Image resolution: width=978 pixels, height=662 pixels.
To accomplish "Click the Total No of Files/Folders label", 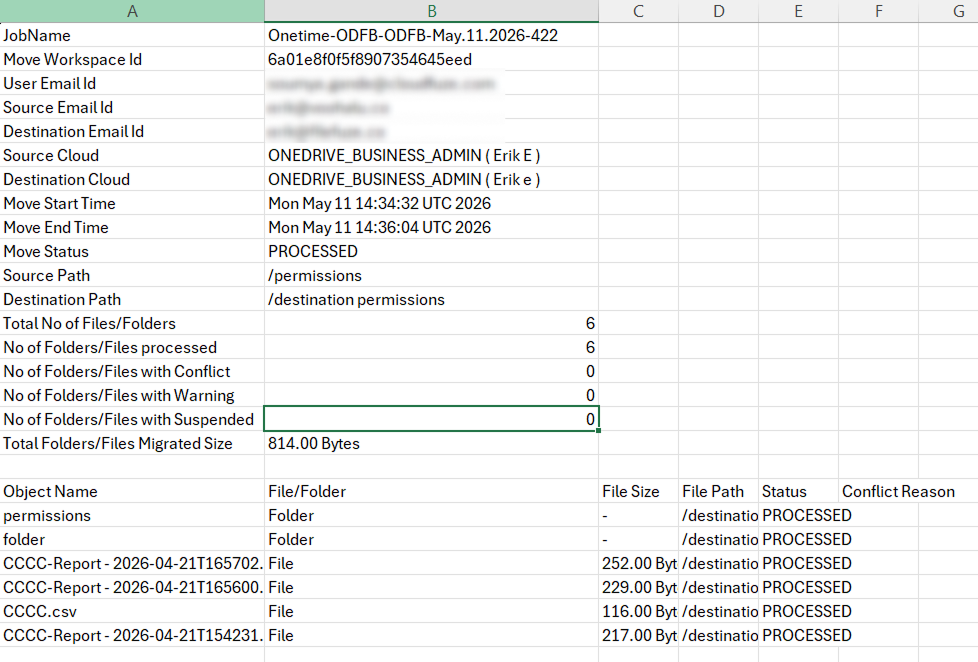I will click(x=89, y=323).
